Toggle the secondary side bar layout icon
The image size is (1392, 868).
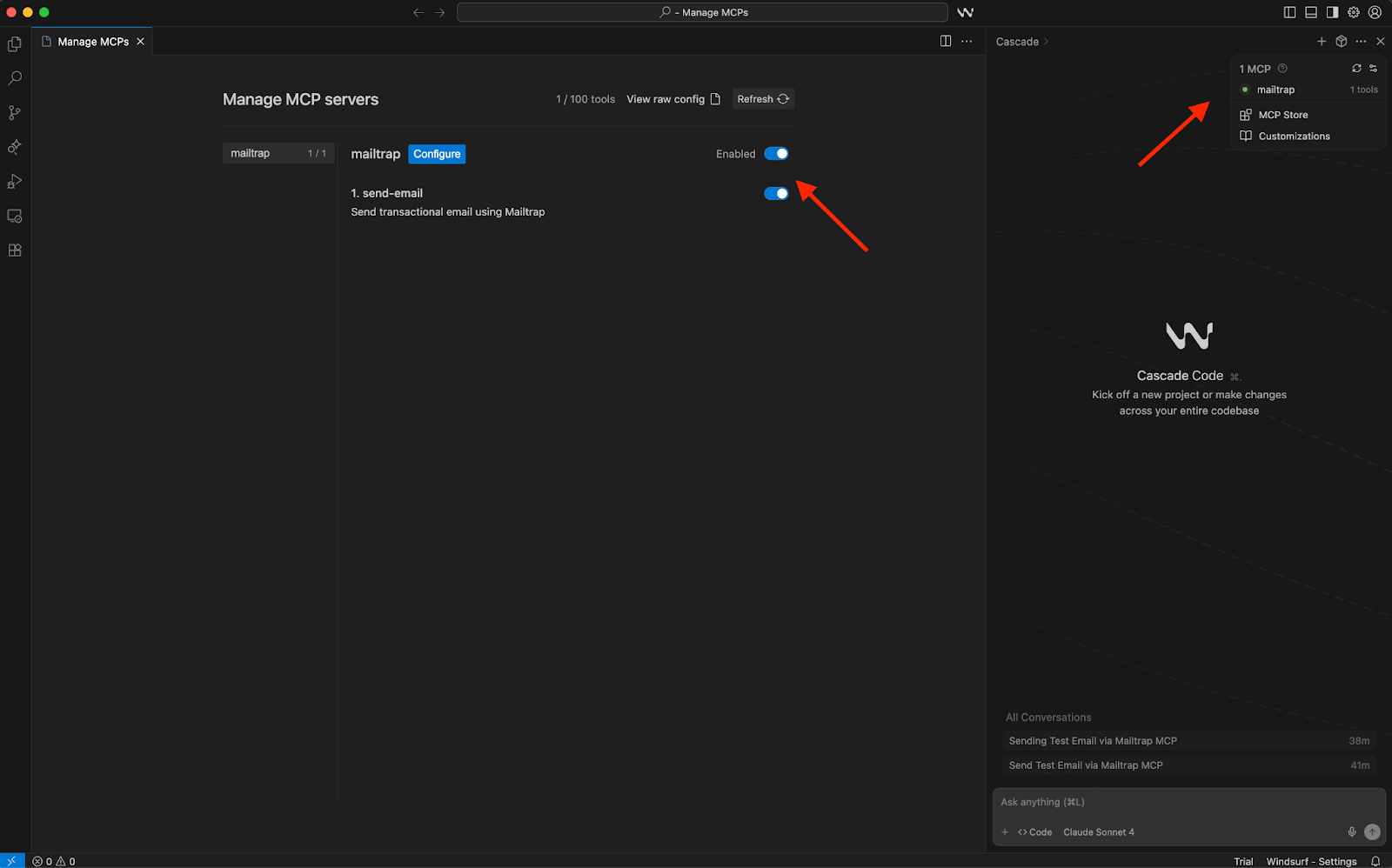(1332, 12)
